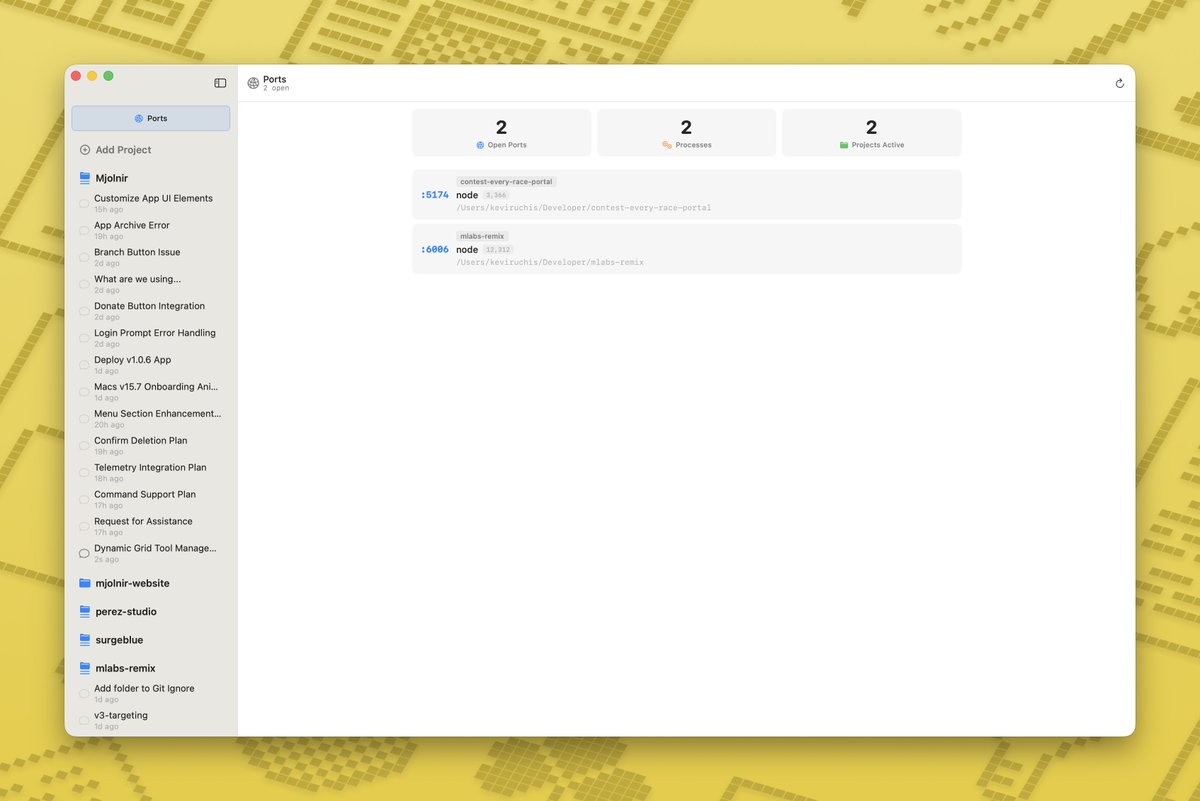The image size is (1200, 801).
Task: Click chat bubble icon beside Request for Assistance
Action: [x=84, y=528]
